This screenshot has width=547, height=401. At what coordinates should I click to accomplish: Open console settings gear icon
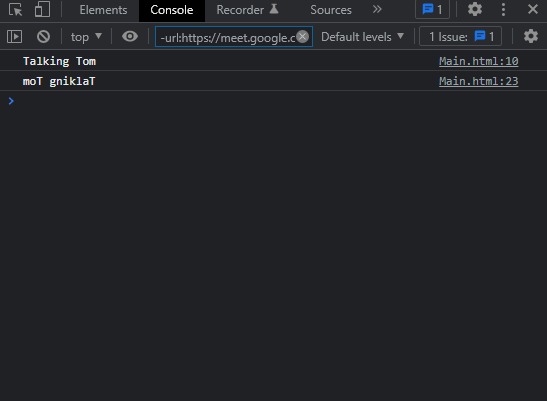tap(531, 36)
